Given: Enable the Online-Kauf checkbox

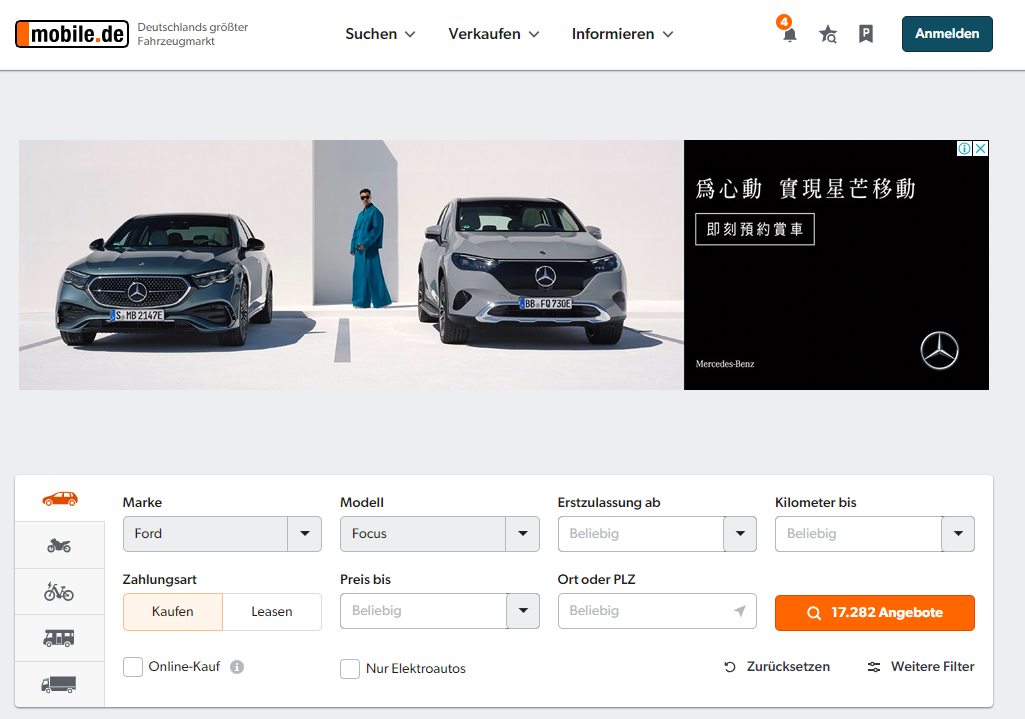Looking at the screenshot, I should coord(133,667).
